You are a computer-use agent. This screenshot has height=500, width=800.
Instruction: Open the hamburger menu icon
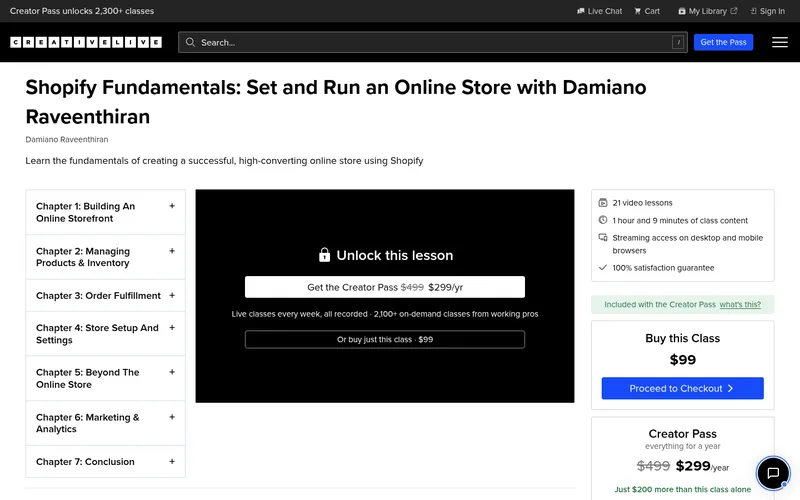tap(780, 42)
